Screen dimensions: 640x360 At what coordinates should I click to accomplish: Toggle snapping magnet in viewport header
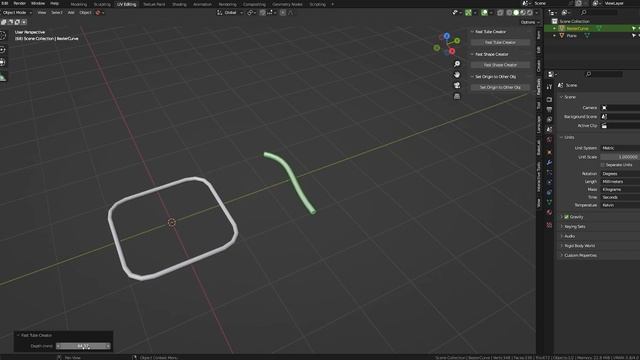[262, 13]
